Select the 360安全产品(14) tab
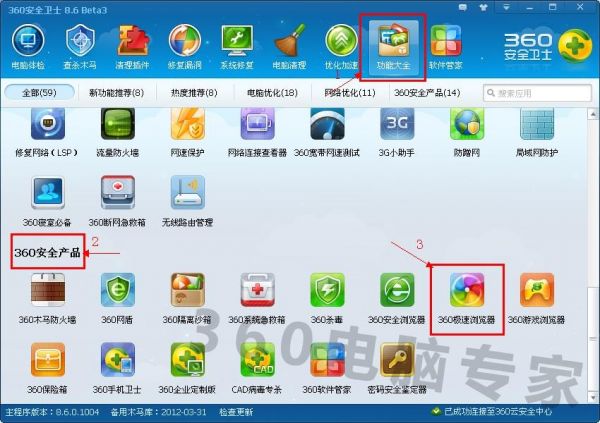This screenshot has height=423, width=600. pos(427,93)
